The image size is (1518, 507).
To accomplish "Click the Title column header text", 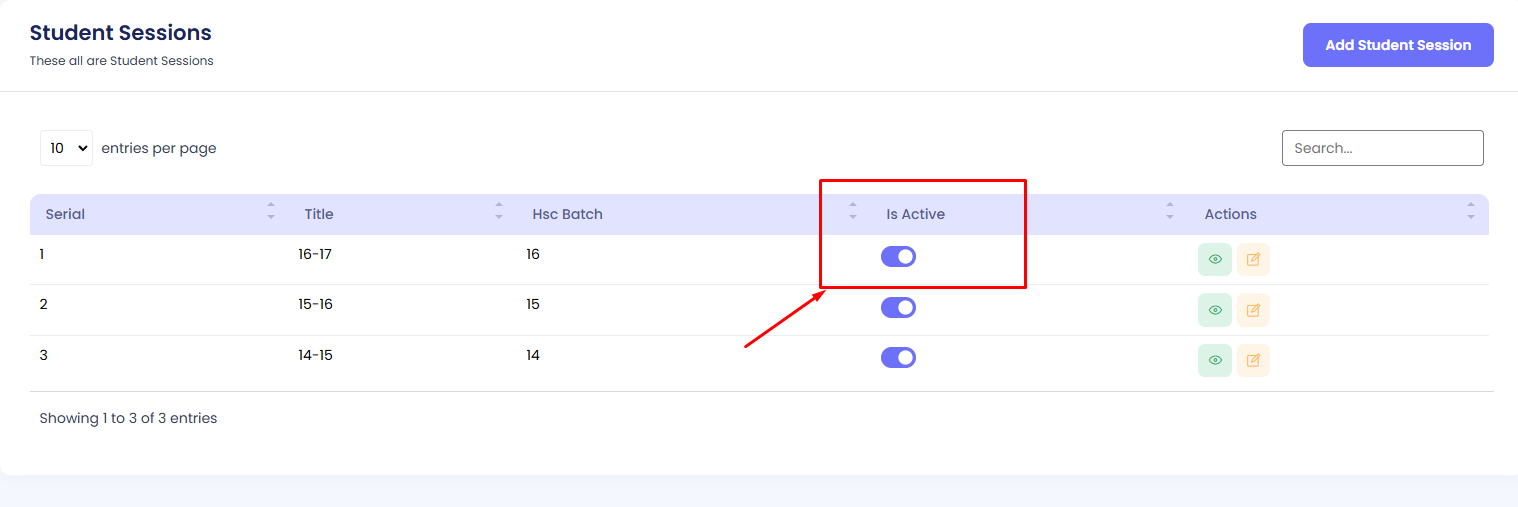I will [319, 214].
